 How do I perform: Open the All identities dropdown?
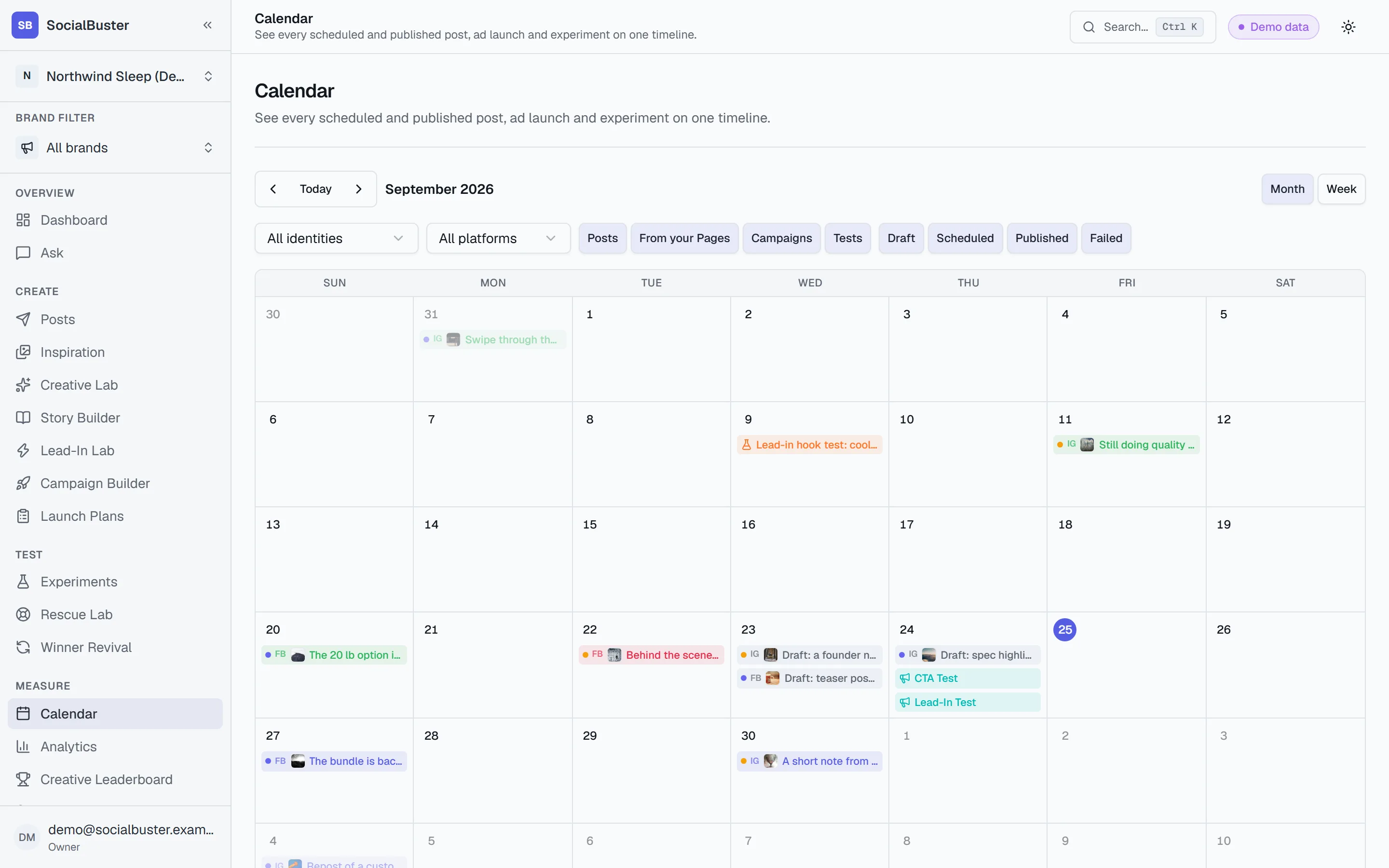[336, 238]
